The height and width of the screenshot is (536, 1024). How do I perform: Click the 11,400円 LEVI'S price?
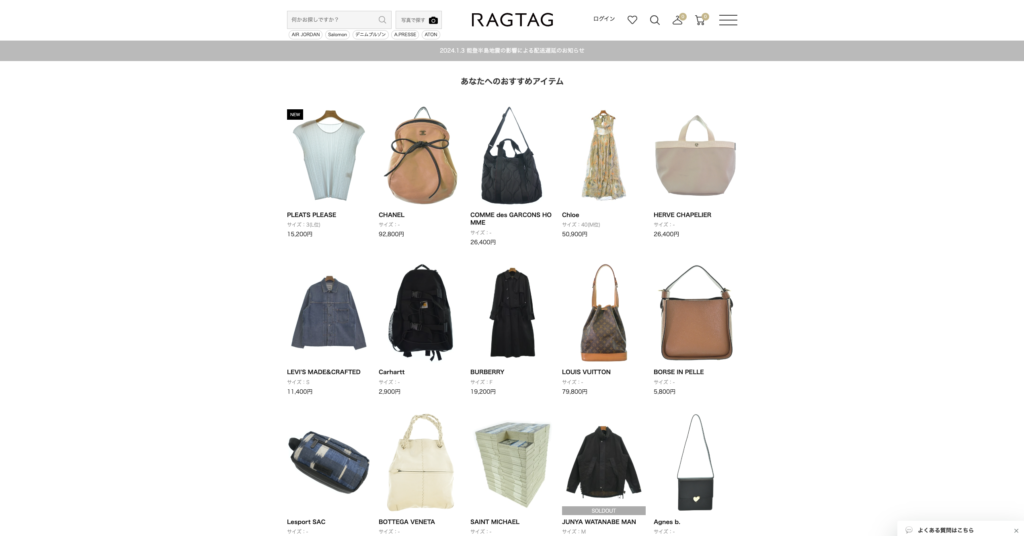(x=299, y=392)
